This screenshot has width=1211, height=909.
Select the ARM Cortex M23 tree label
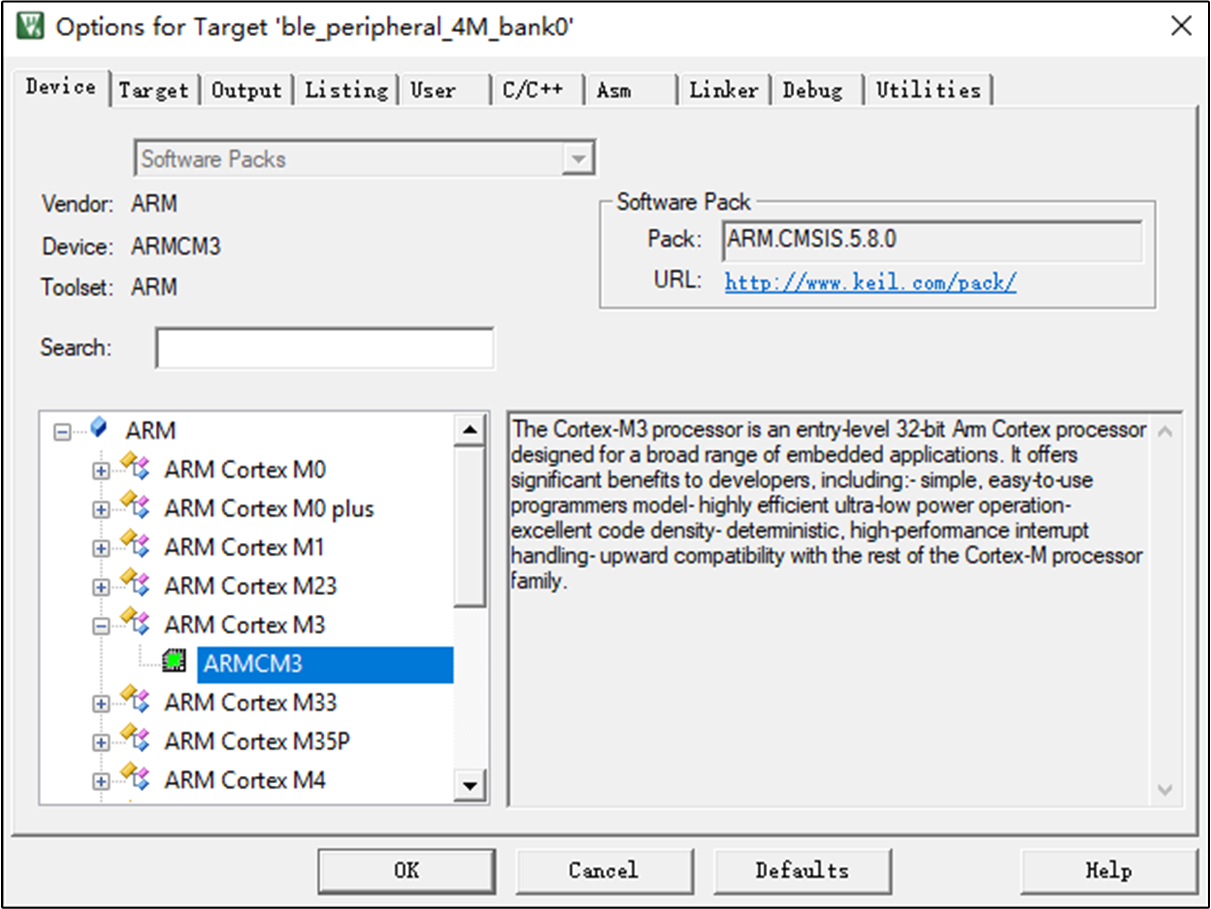(x=251, y=586)
